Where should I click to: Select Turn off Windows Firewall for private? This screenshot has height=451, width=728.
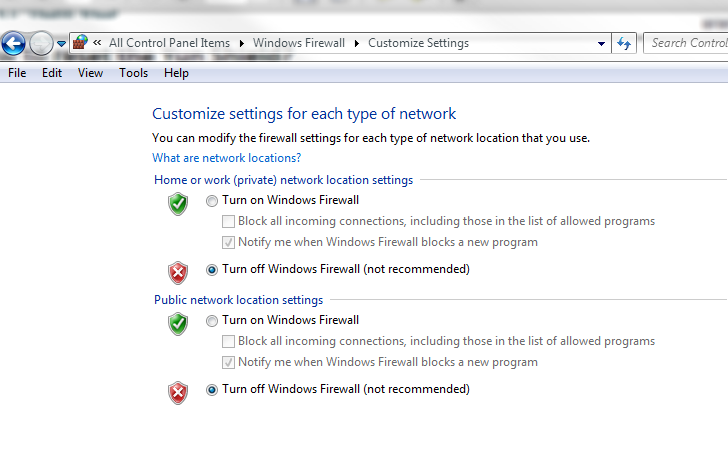[212, 270]
